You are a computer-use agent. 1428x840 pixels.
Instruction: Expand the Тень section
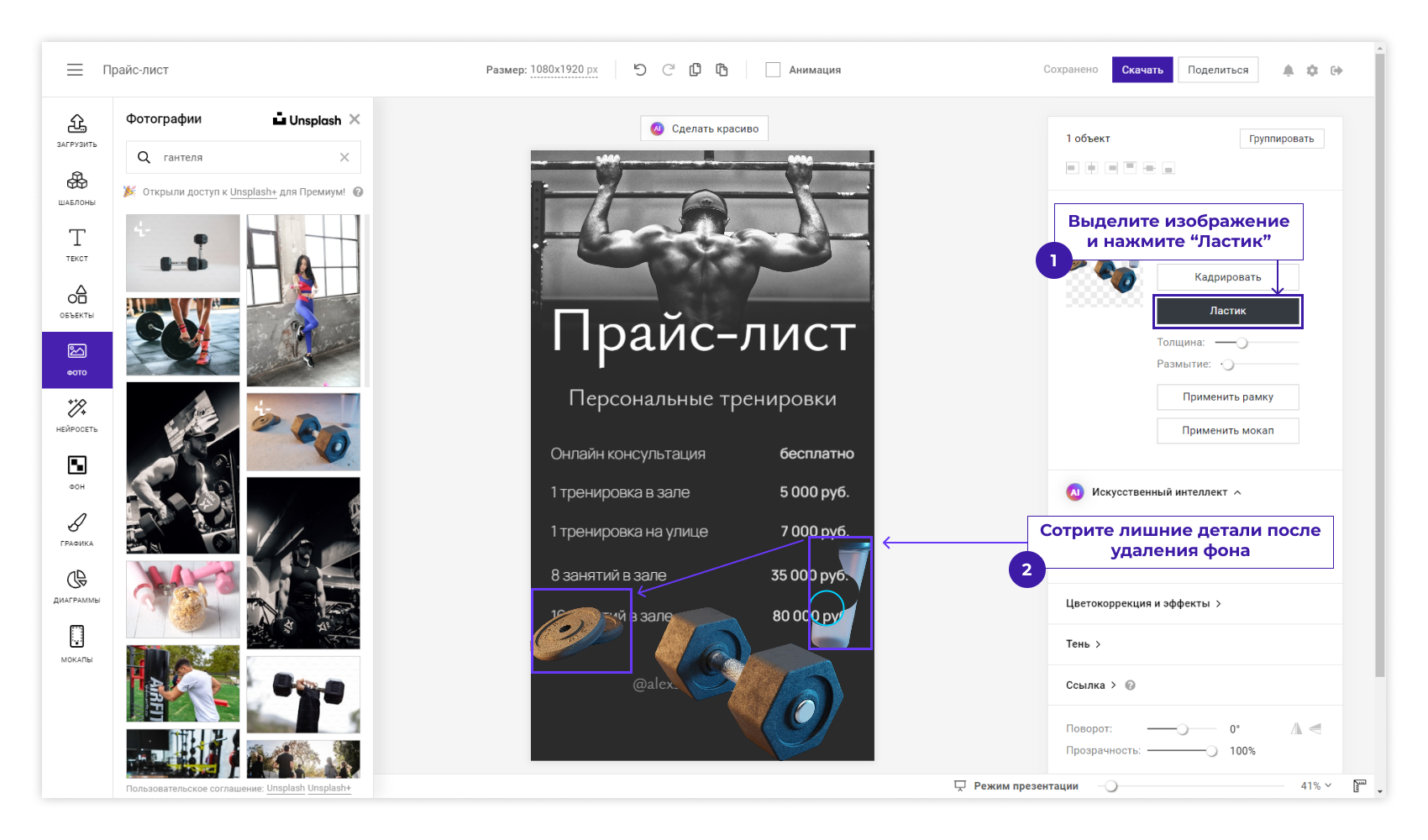click(x=1083, y=644)
